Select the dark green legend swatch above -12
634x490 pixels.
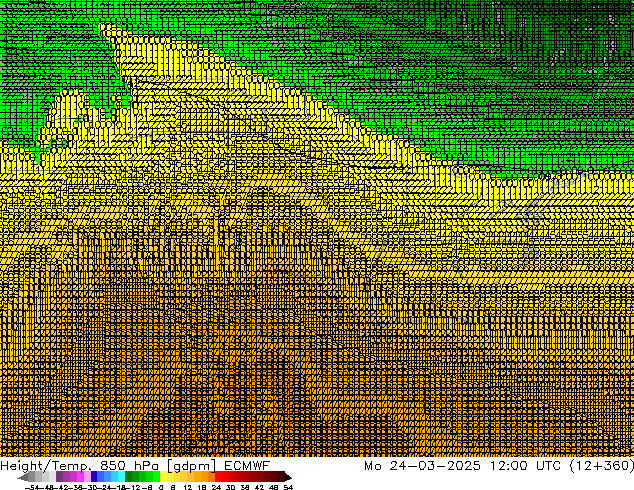pos(129,476)
